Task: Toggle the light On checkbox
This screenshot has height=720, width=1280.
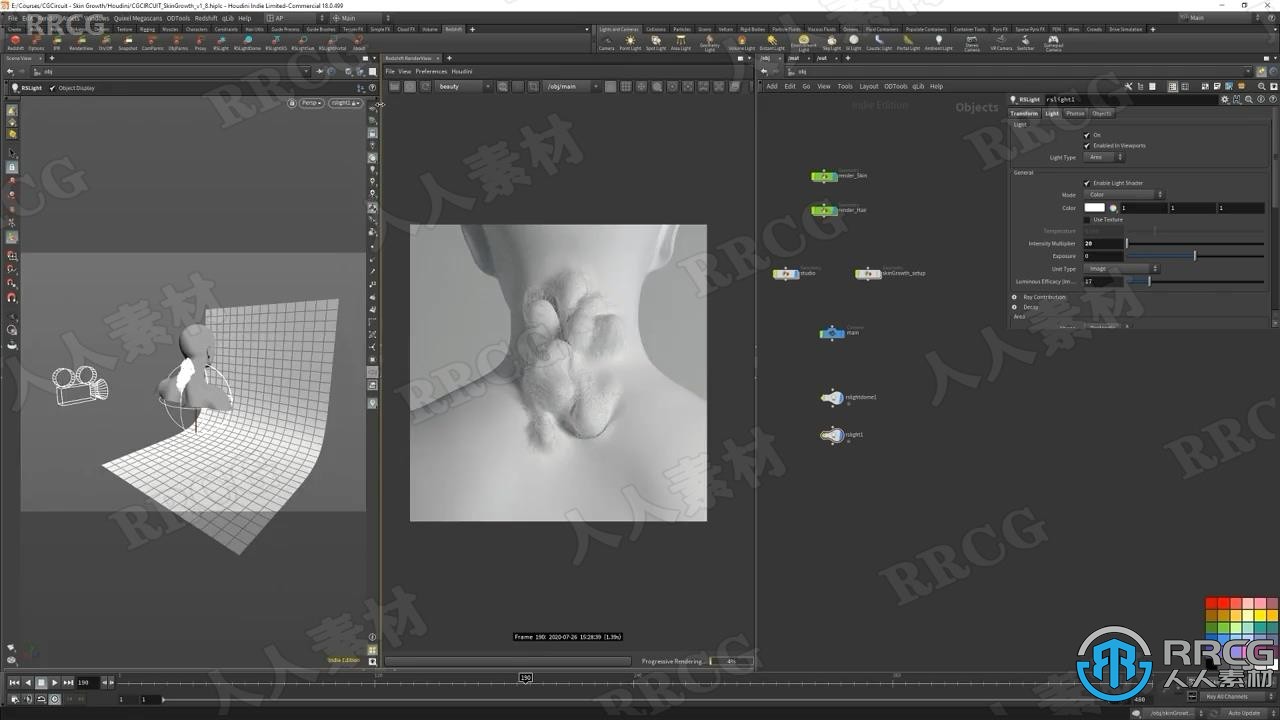Action: point(1087,135)
